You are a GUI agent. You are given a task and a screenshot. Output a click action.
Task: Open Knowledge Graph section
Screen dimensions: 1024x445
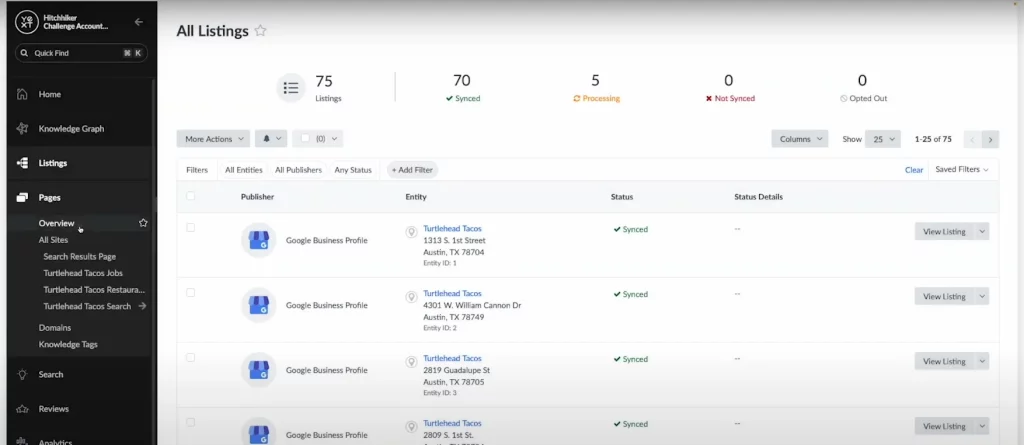click(71, 129)
